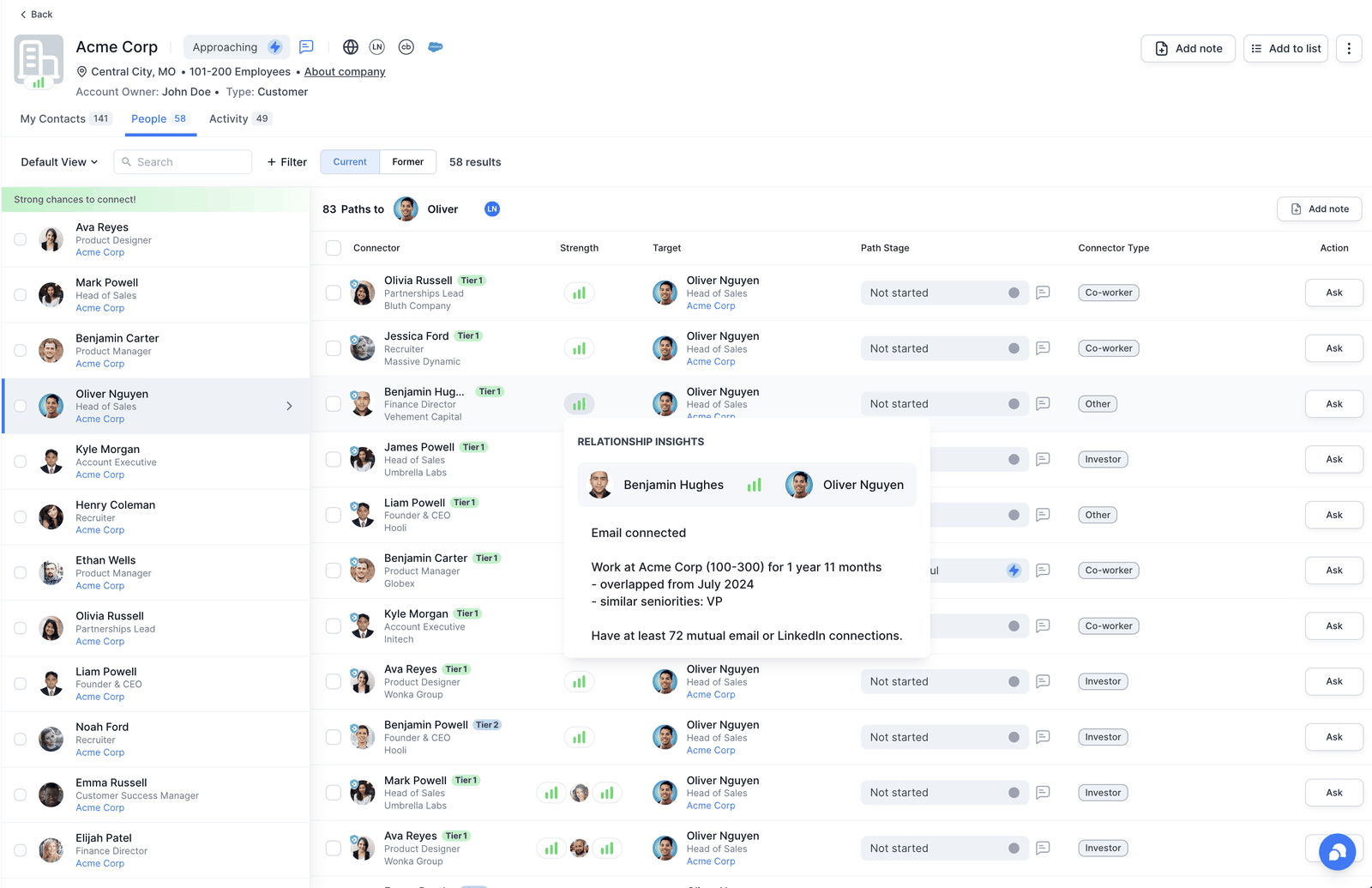
Task: Open Path Stage dropdown for Benjamin Powell
Action: 944,737
